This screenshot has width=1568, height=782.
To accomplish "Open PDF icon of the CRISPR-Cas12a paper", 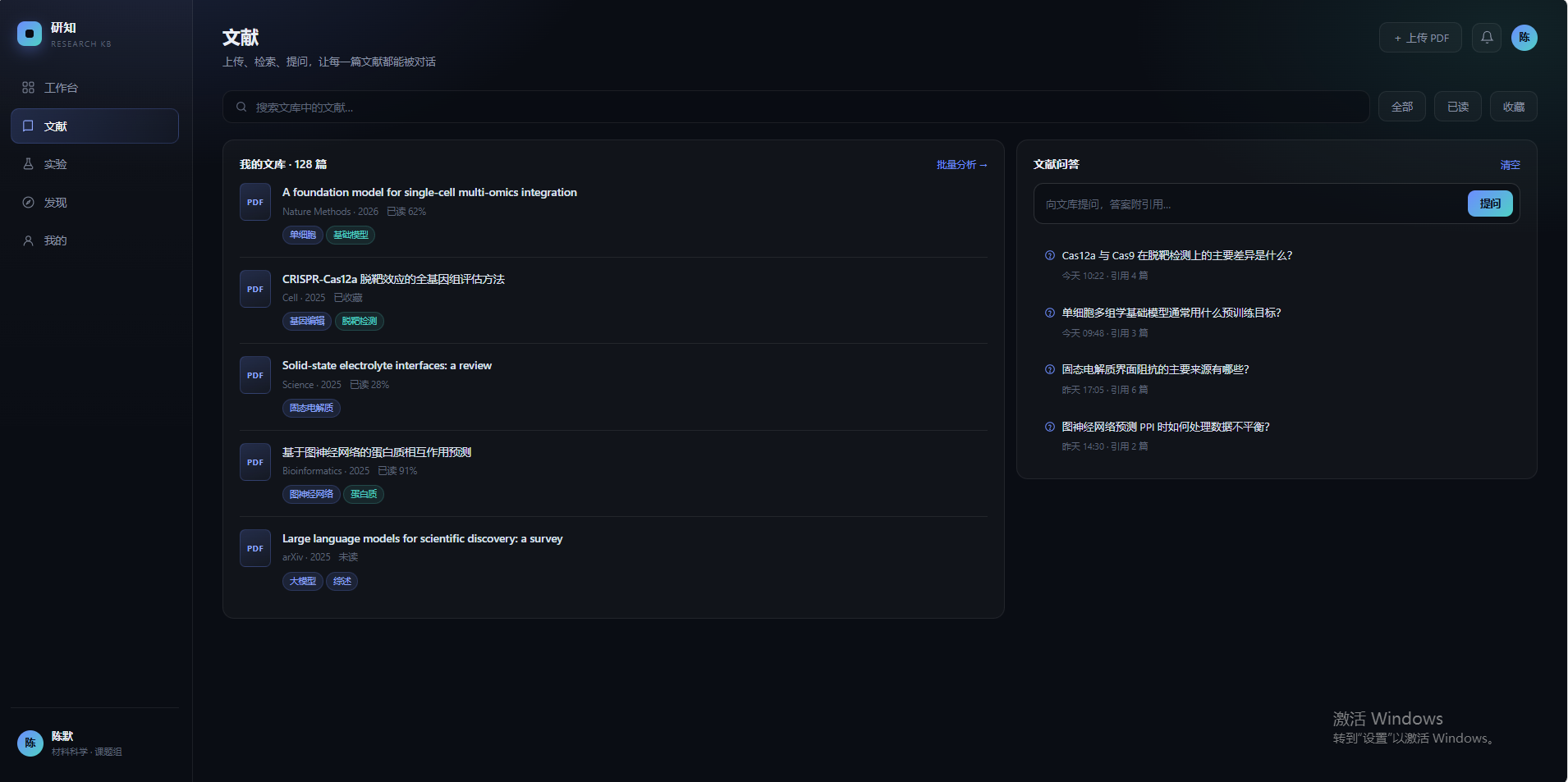I will (255, 289).
